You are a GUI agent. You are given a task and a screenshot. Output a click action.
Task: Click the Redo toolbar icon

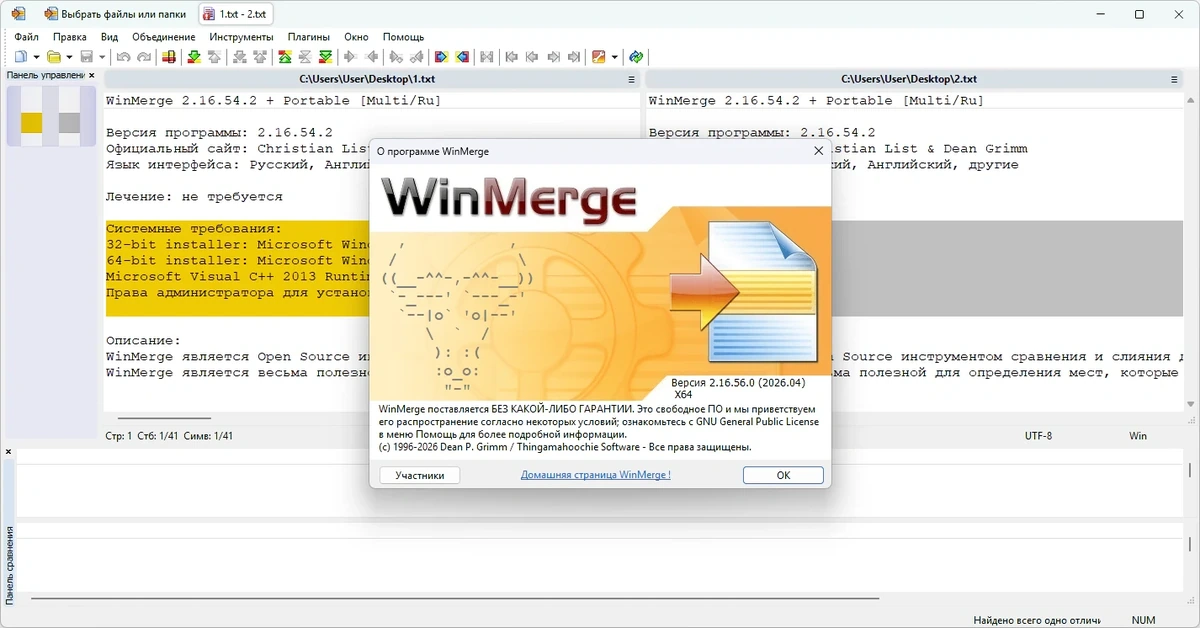[144, 57]
